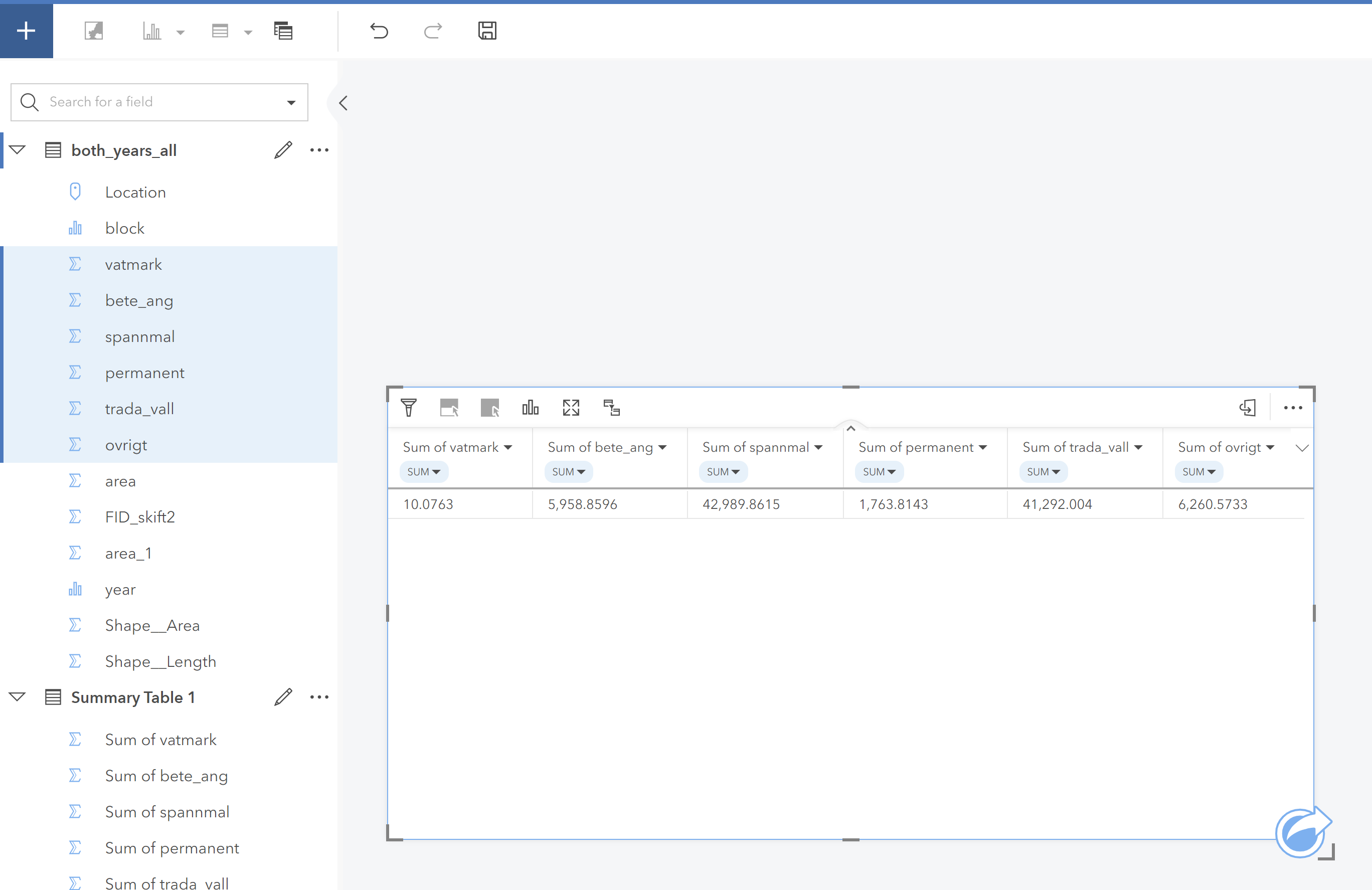
Task: Click the Save disk icon
Action: 487,31
